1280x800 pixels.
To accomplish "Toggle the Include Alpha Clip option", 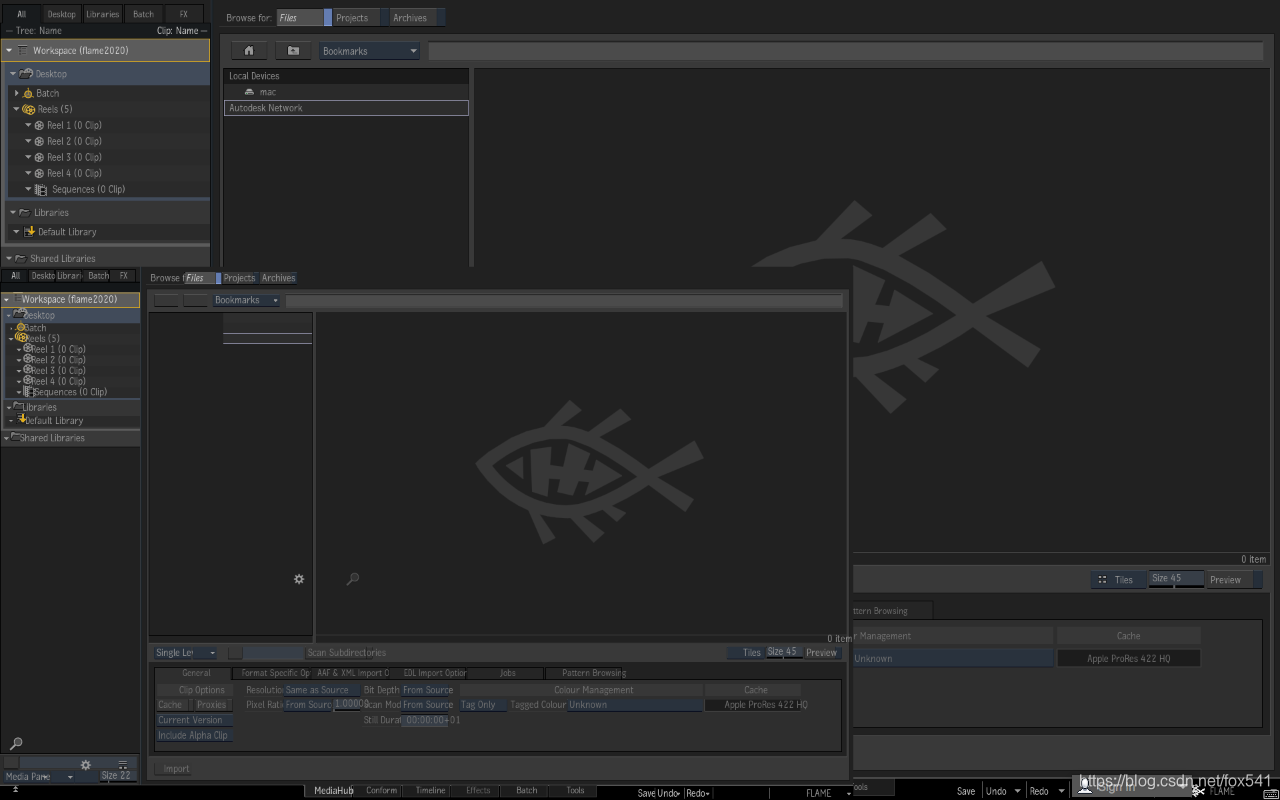I will 193,735.
